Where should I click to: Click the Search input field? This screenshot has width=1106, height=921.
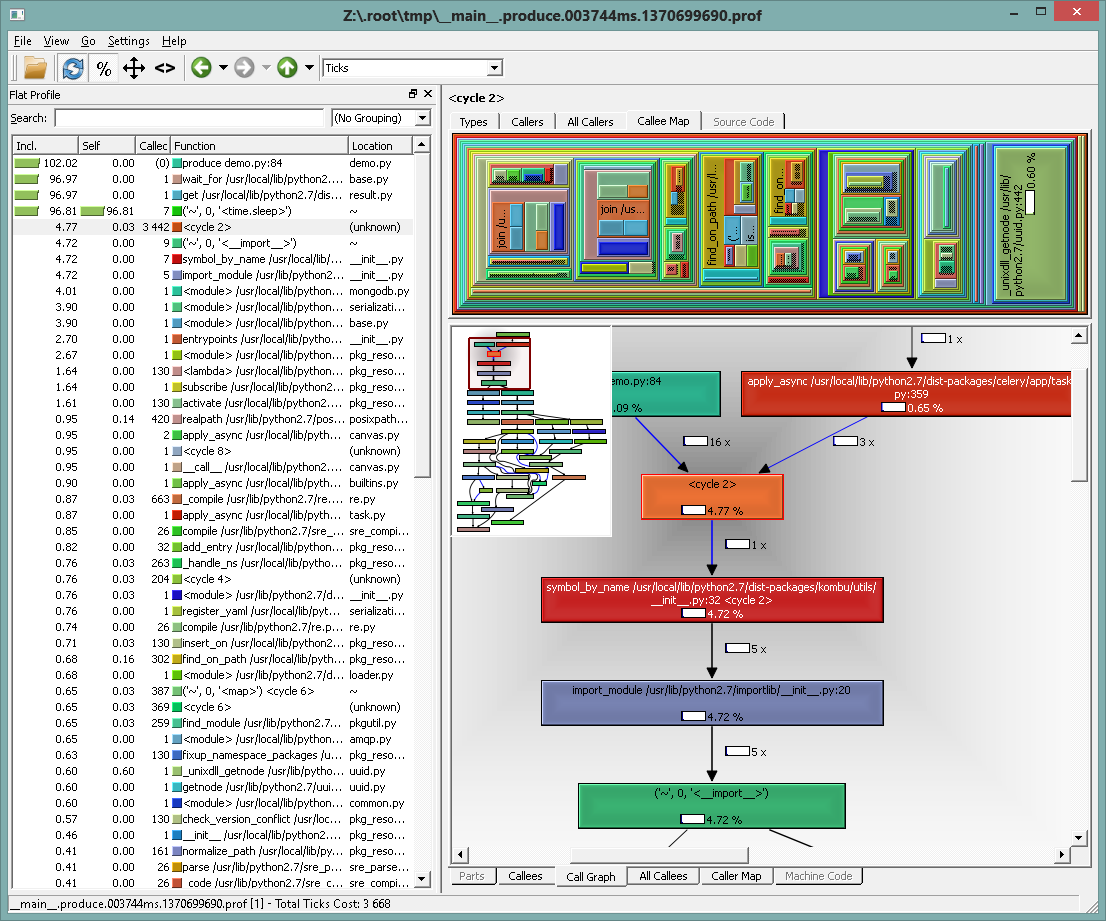click(x=189, y=118)
